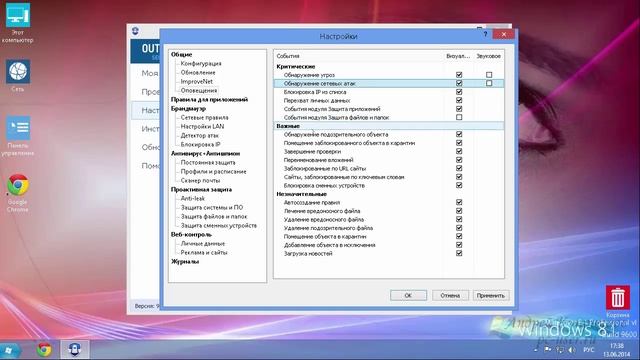Open the Этот компьютер desktop icon
Screen dimensions: 640x360
click(x=18, y=23)
